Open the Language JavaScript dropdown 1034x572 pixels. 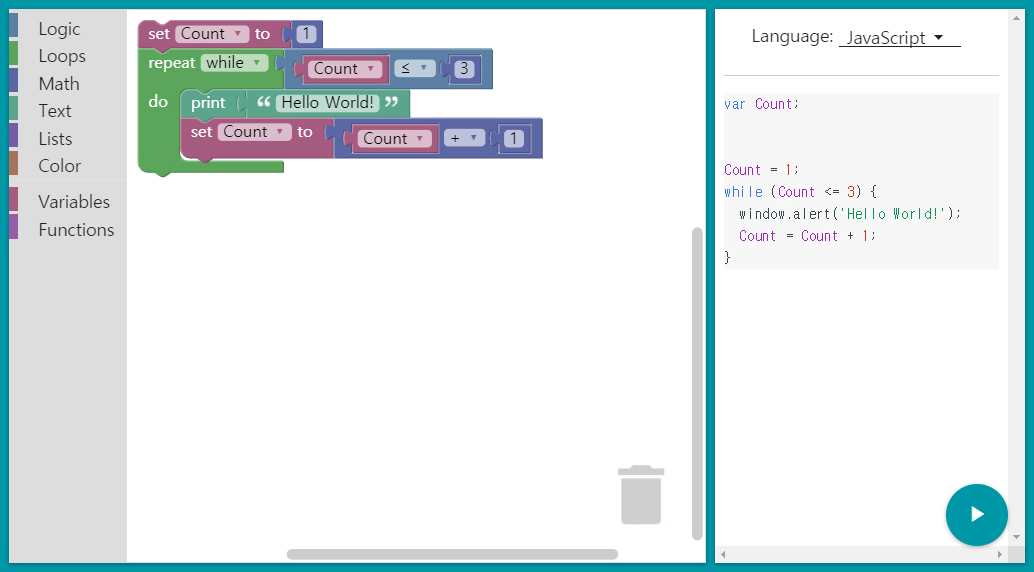click(x=899, y=38)
